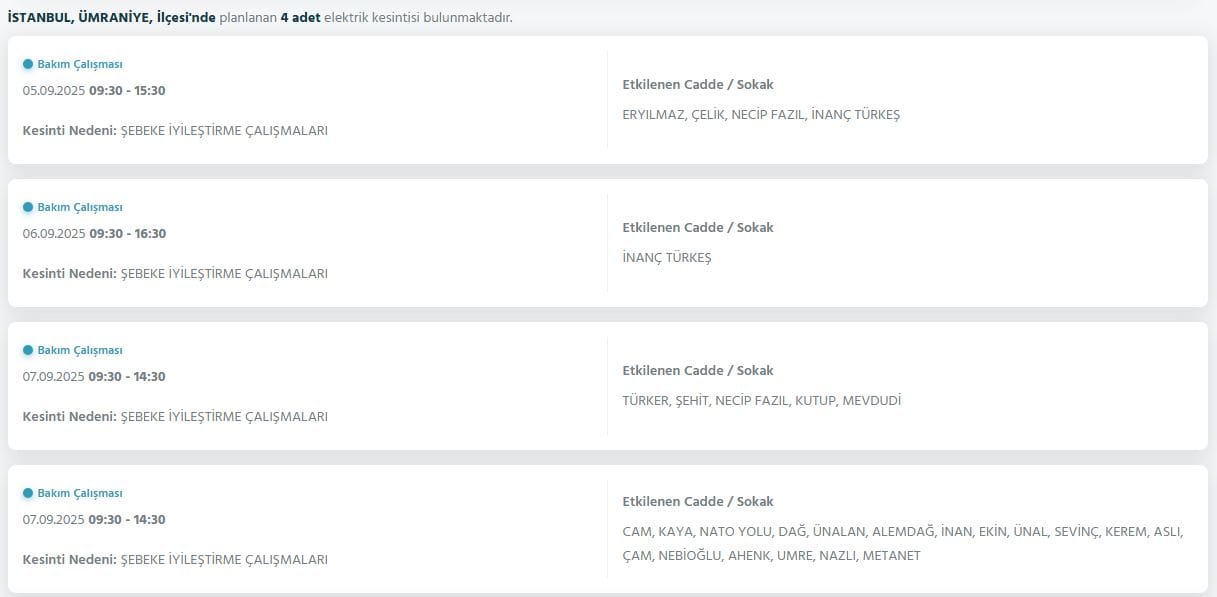Click the TÜRKER, ŞEHİT, NECİP FAZIL street list
The image size is (1217, 597).
click(x=762, y=400)
